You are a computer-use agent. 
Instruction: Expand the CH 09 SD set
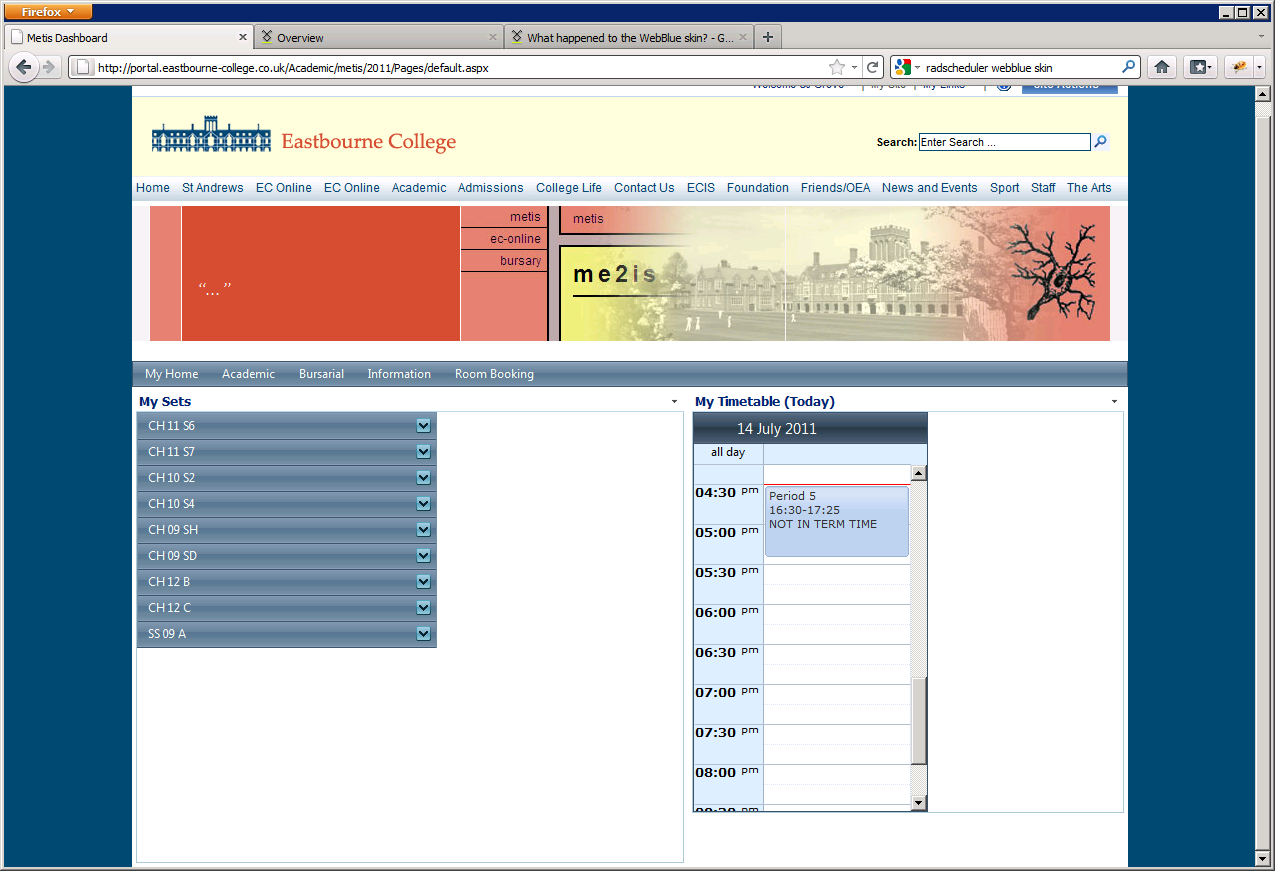click(x=424, y=556)
